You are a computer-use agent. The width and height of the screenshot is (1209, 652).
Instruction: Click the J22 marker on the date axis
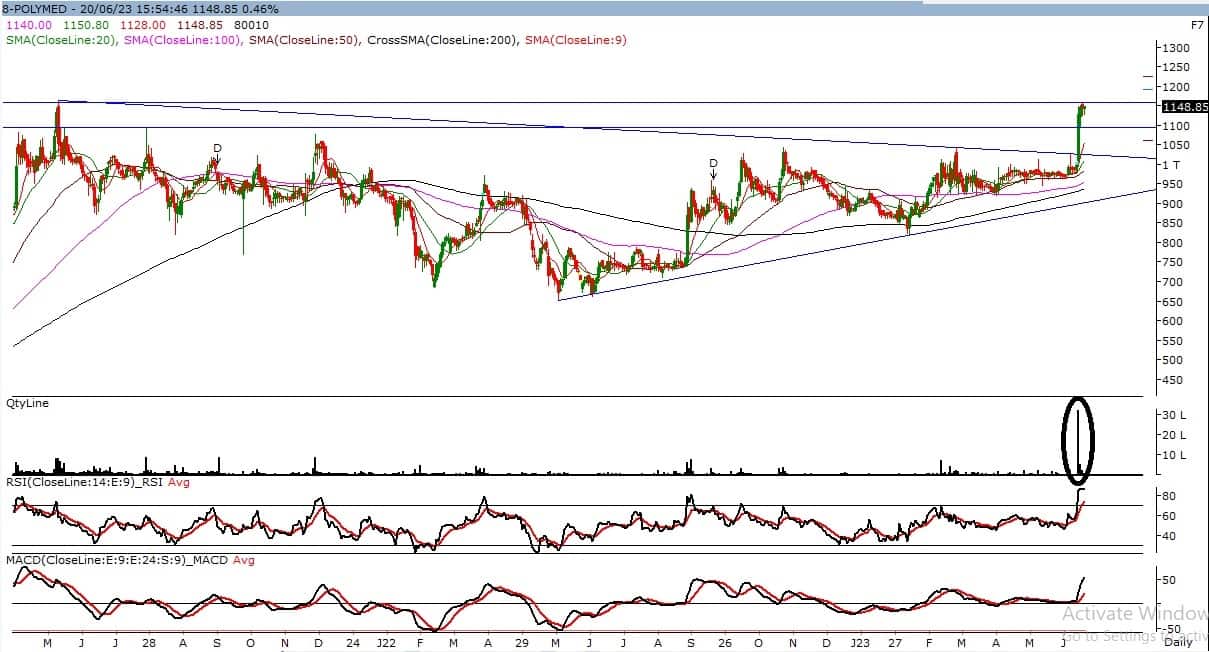[387, 643]
